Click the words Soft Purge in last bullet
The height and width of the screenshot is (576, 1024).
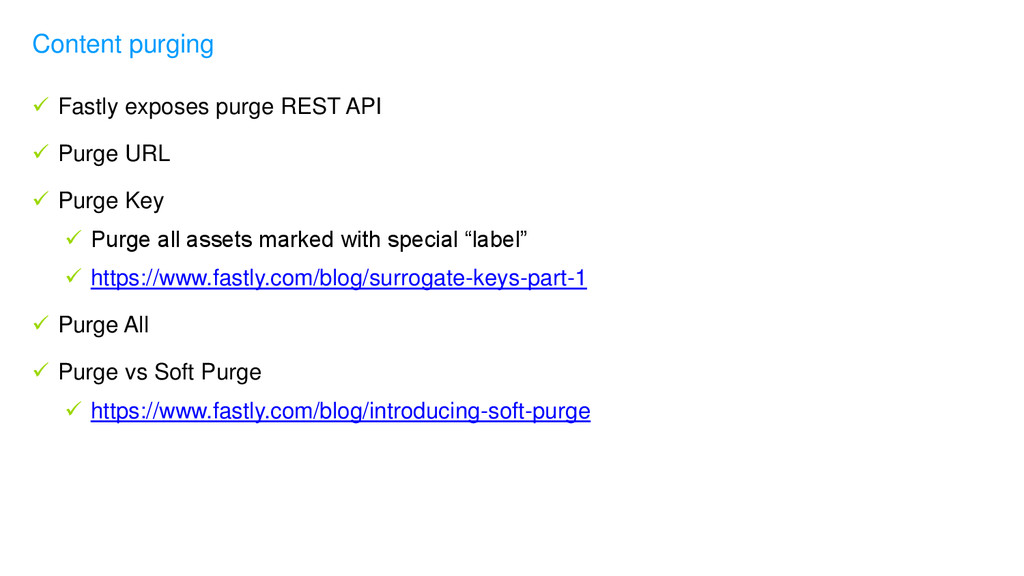(208, 373)
